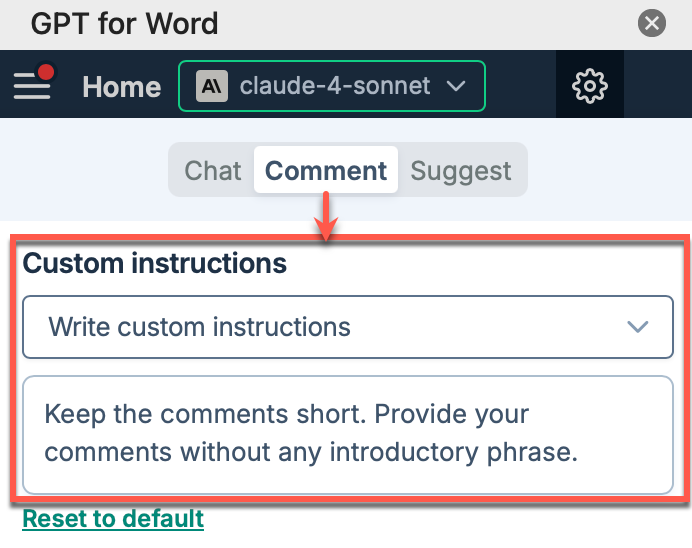The image size is (692, 548).
Task: Click the Home label in header
Action: 121,87
